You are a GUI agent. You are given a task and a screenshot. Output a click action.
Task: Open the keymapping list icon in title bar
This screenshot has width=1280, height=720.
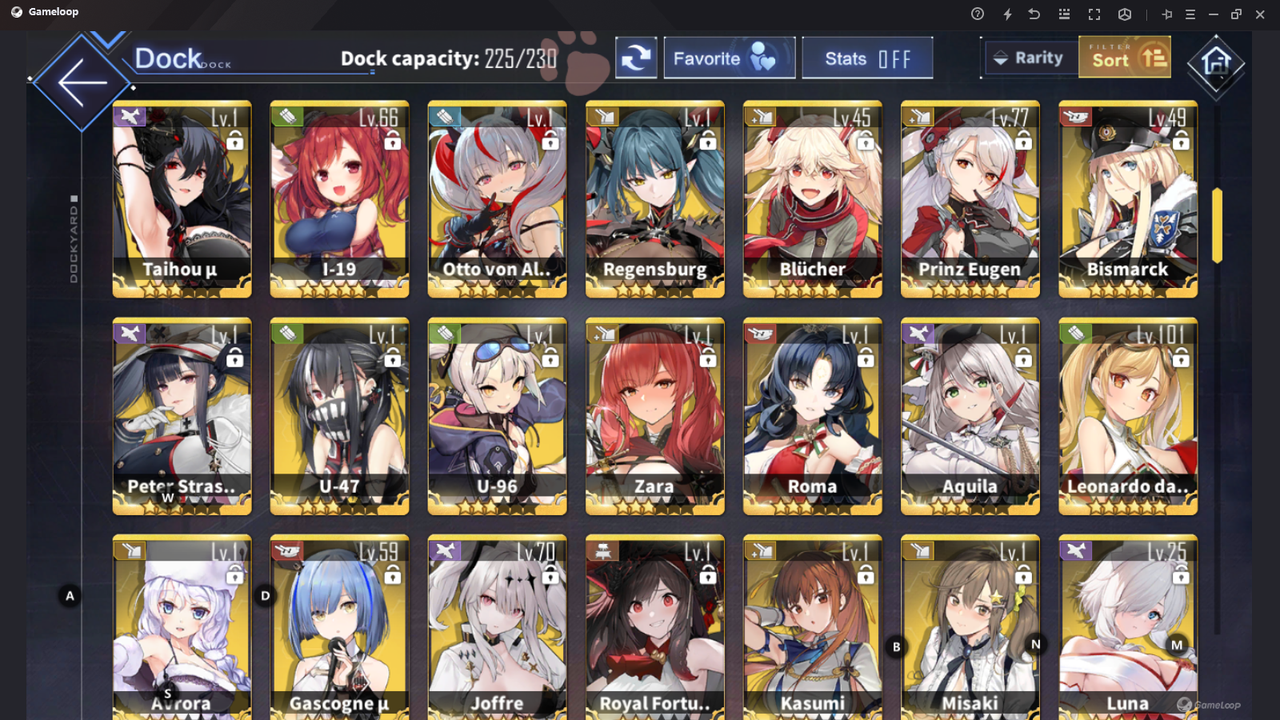1064,14
